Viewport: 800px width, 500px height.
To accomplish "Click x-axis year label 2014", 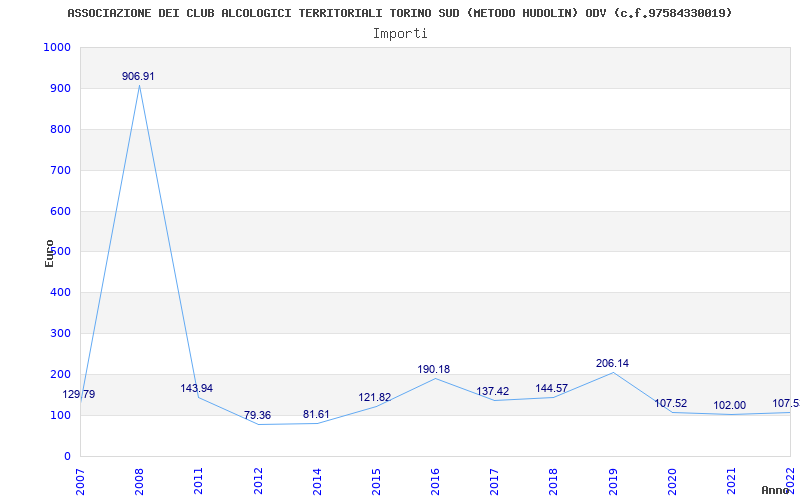I will click(317, 481).
